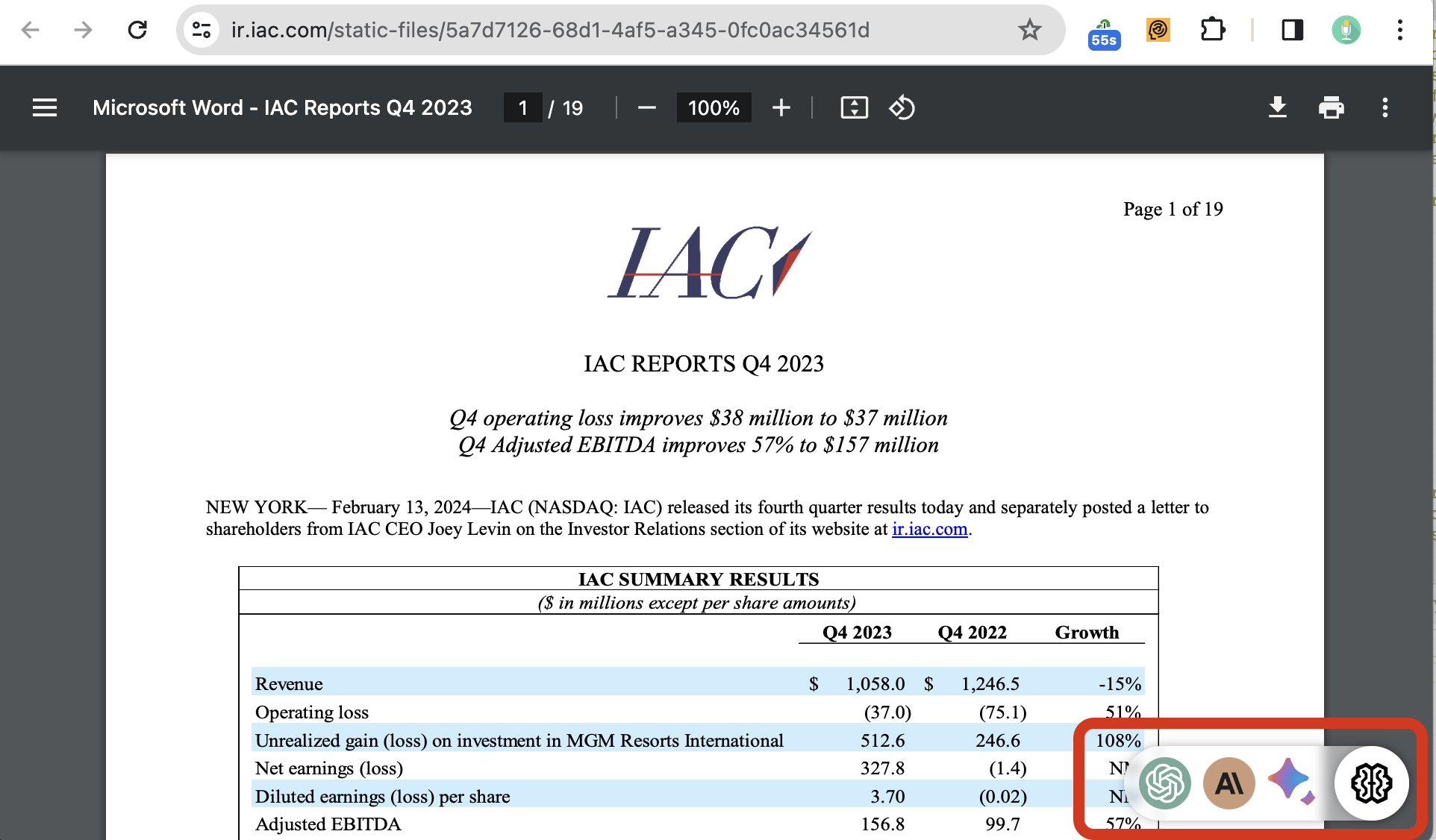Follow the ir.iac.com hyperlink
The width and height of the screenshot is (1436, 840).
tap(930, 529)
